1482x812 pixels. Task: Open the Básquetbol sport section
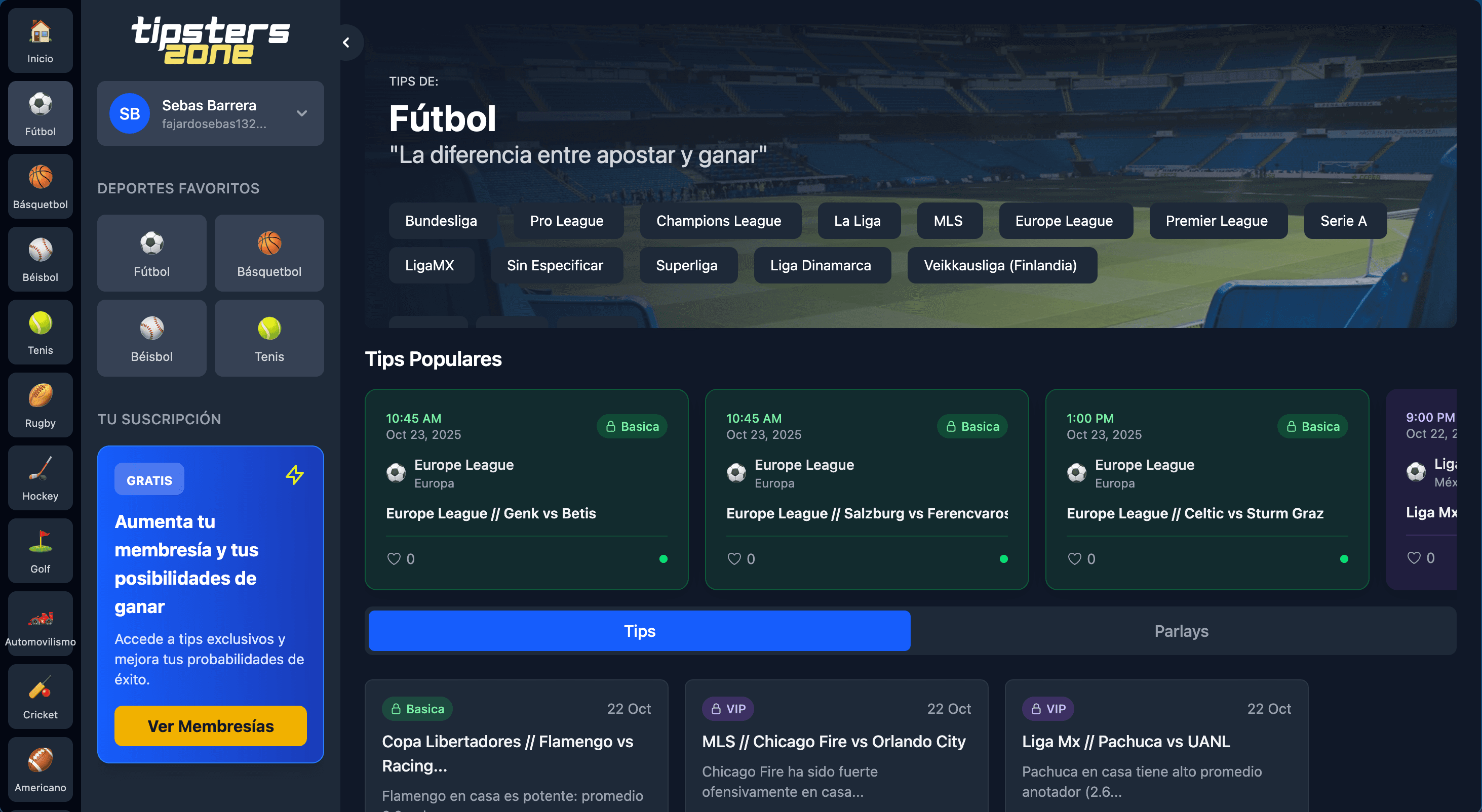40,186
